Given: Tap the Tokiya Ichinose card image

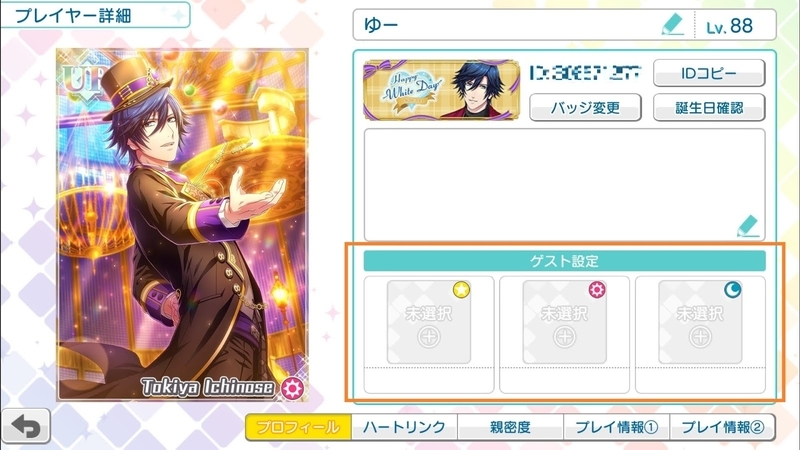Looking at the screenshot, I should 182,224.
